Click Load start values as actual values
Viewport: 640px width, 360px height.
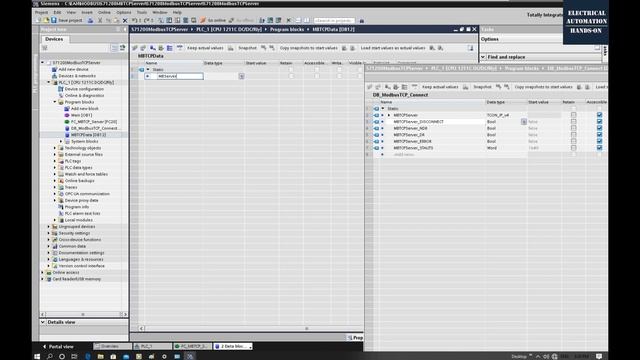[x=393, y=48]
